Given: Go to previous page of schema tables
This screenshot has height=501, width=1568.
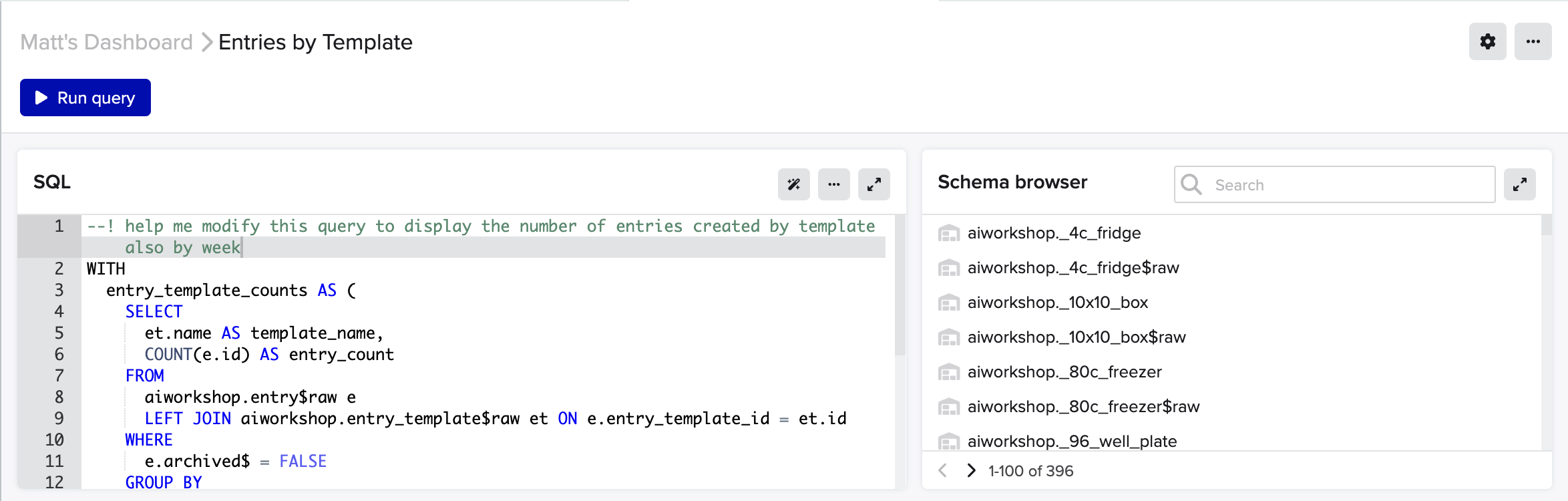Looking at the screenshot, I should coord(942,471).
